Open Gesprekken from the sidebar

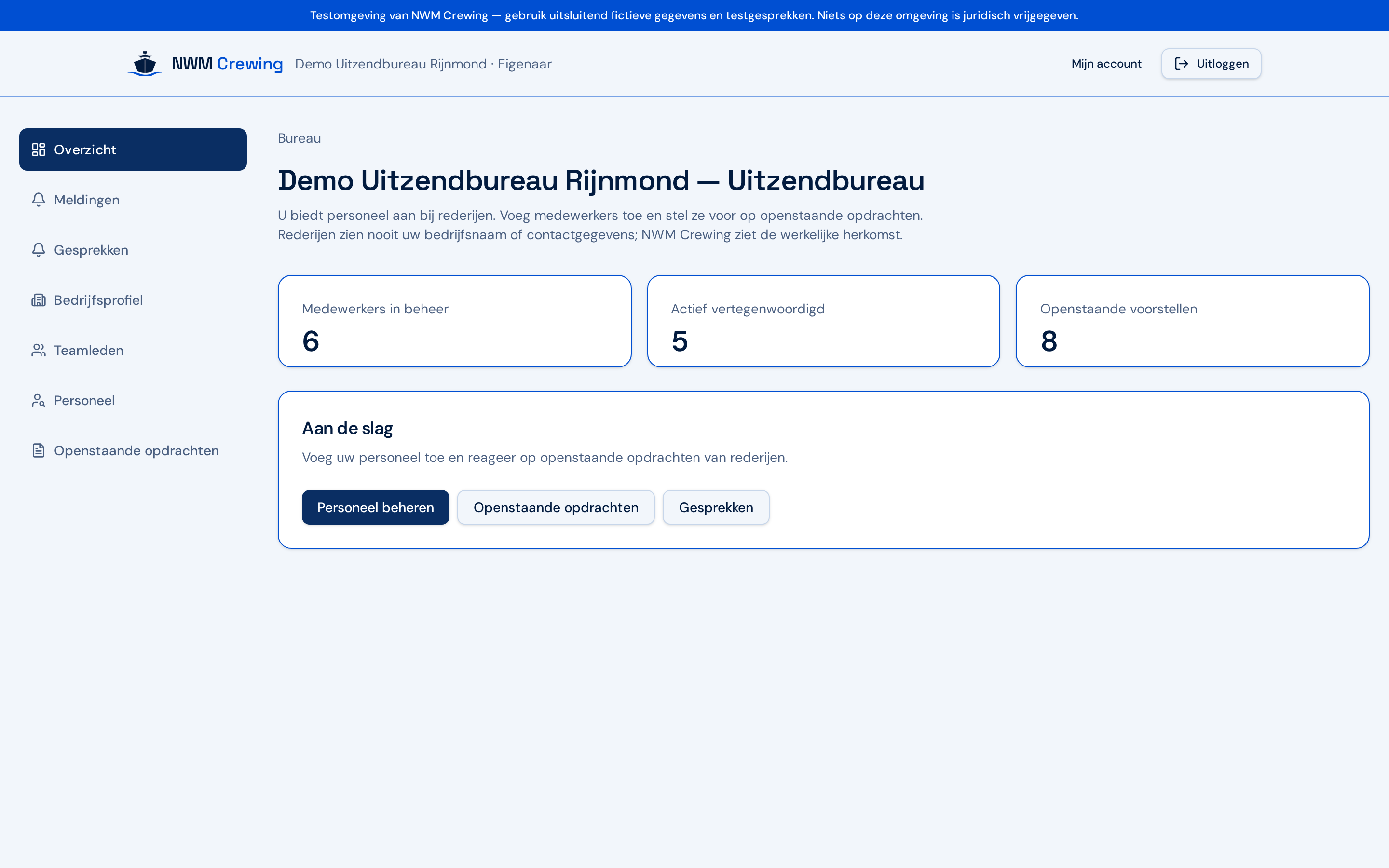click(133, 250)
